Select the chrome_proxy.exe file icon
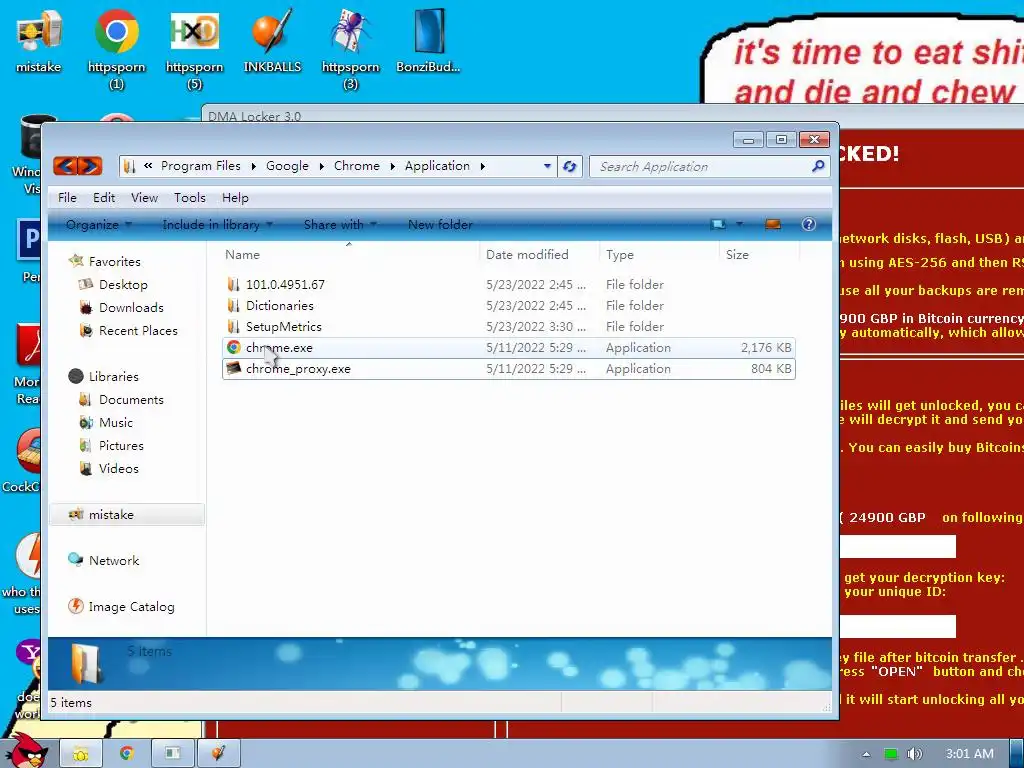This screenshot has width=1024, height=768. (233, 368)
